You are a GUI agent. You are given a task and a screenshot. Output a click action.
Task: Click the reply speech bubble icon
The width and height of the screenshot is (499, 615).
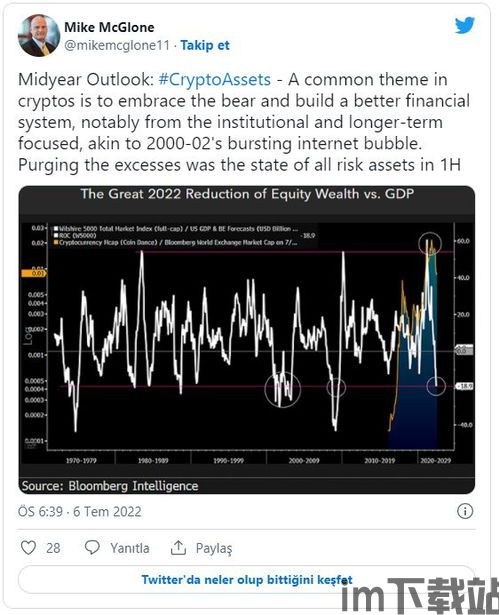point(92,548)
